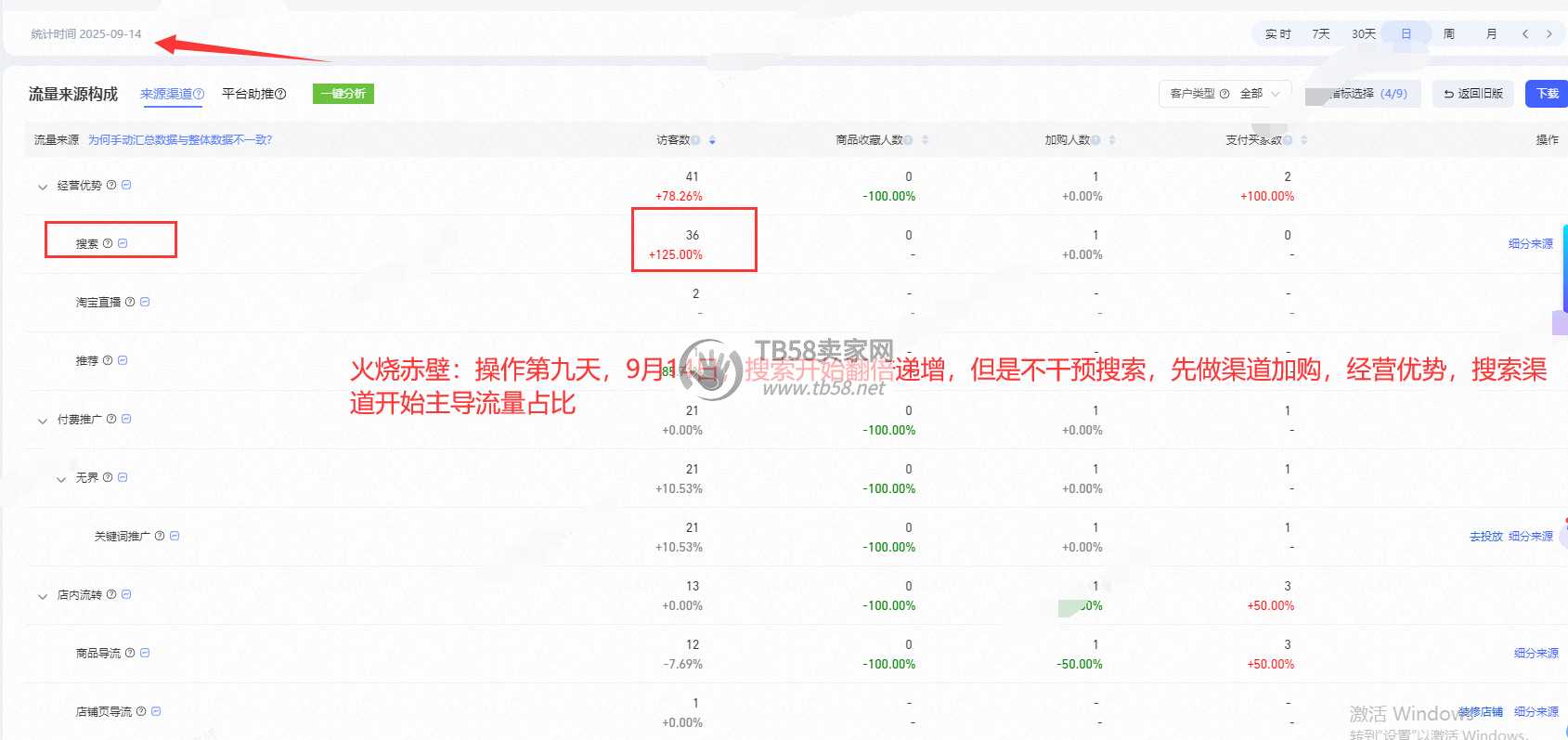This screenshot has height=740, width=1568.
Task: Click the green 一键分析 button
Action: [343, 94]
